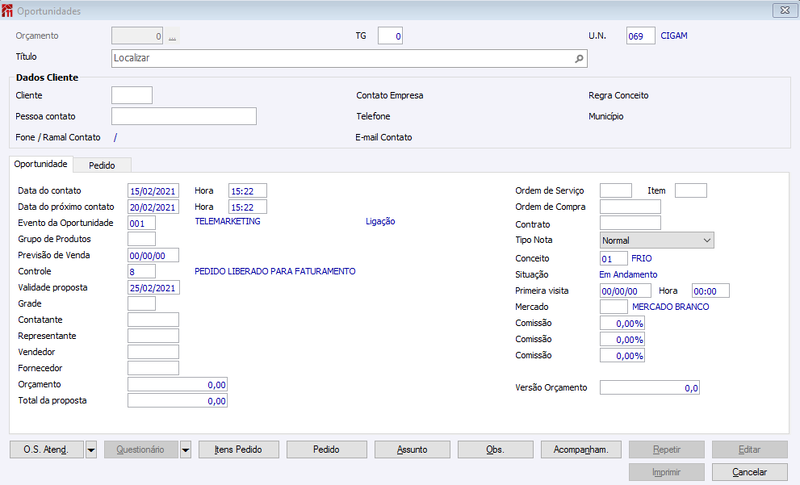Click the Cancelar button
The width and height of the screenshot is (800, 485).
click(749, 472)
